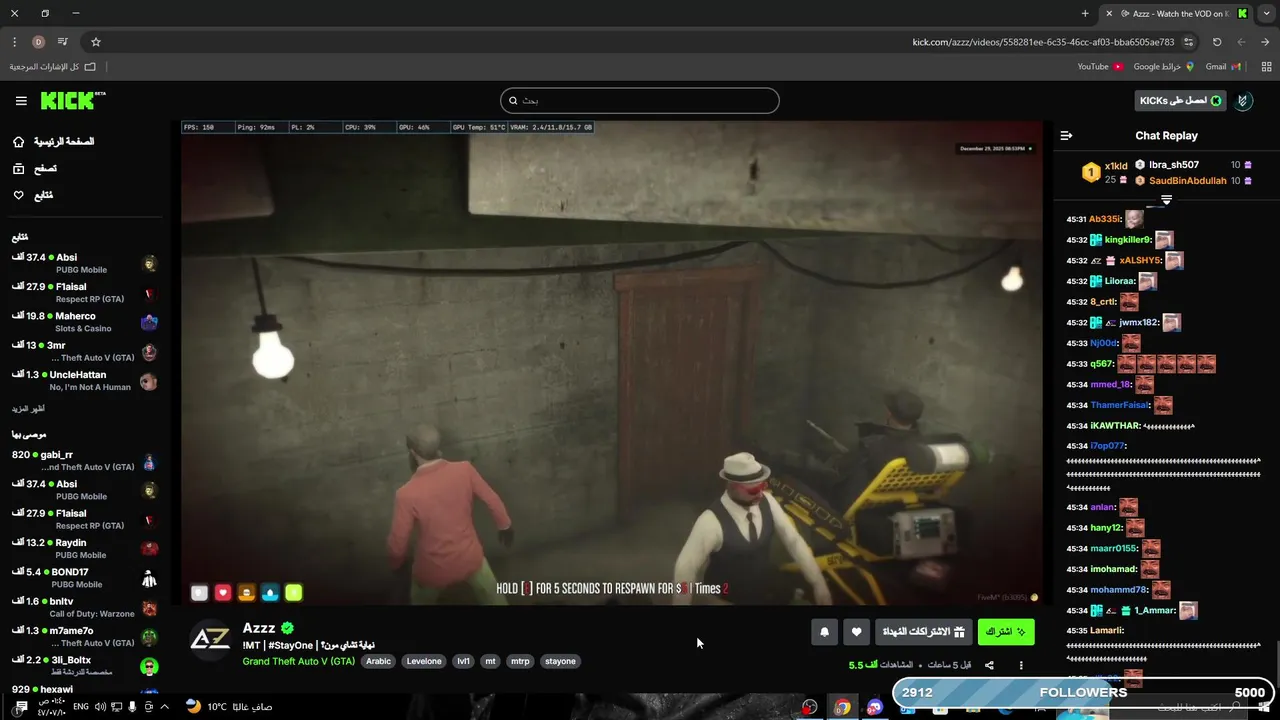
Task: Open the three-dot more options menu
Action: [x=1021, y=665]
